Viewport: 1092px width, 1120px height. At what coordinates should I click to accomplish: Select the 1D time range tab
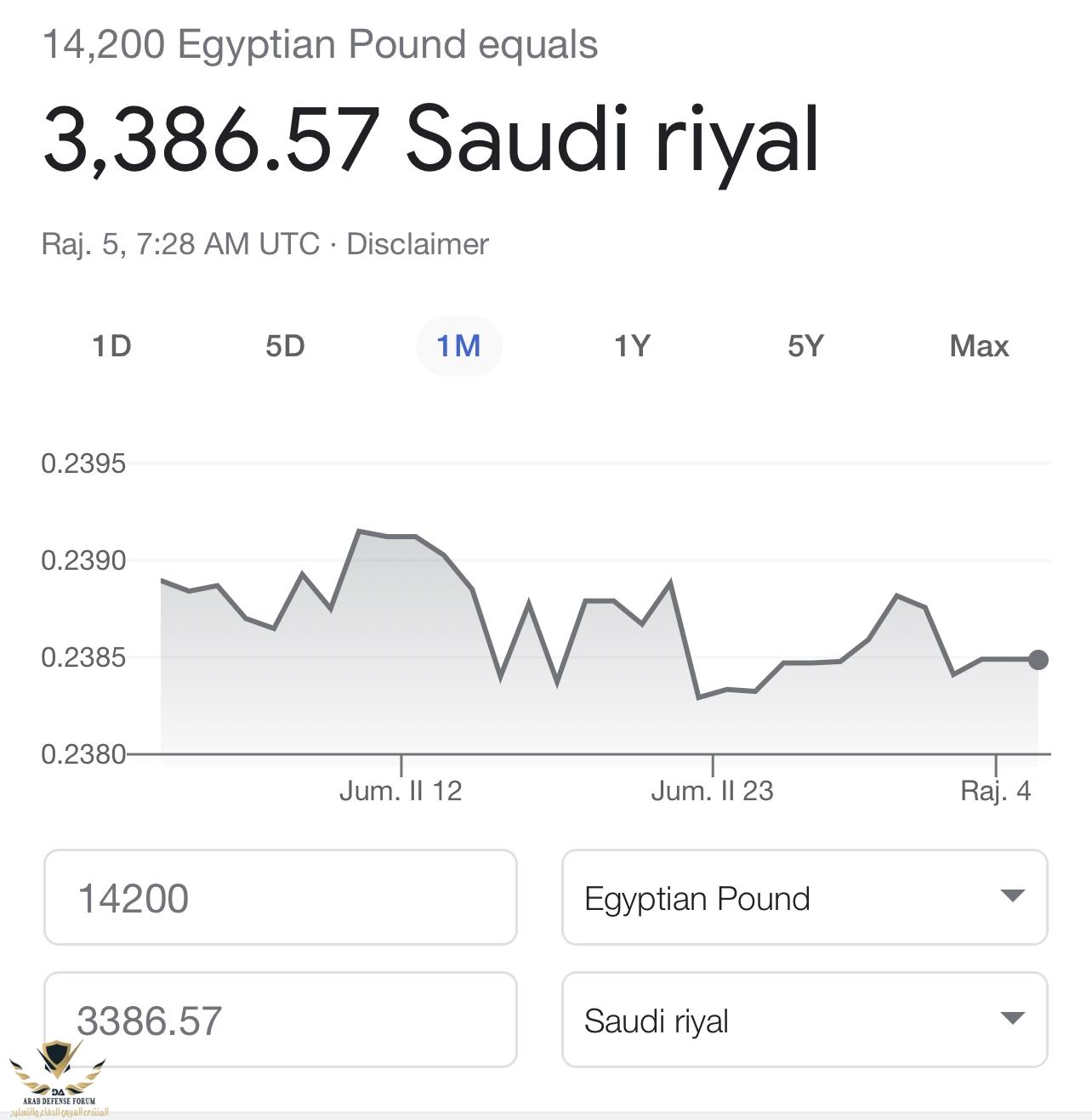111,346
